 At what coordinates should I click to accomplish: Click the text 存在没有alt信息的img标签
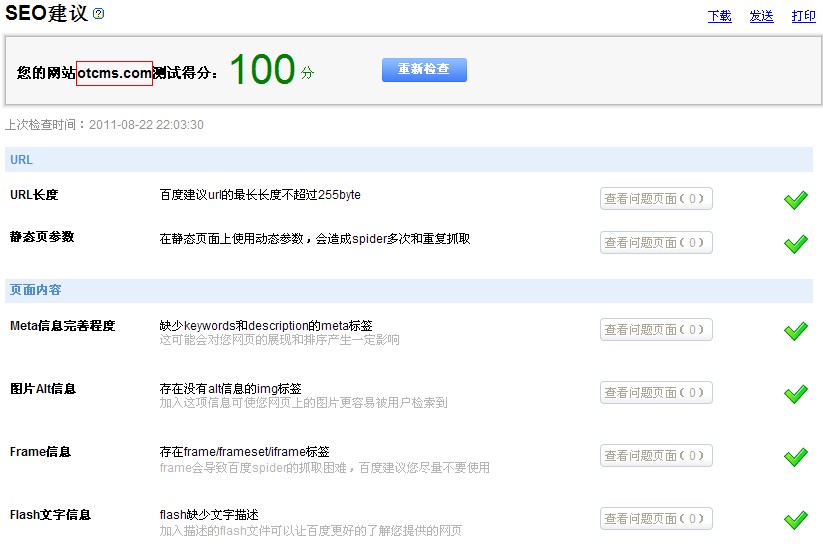pos(230,389)
